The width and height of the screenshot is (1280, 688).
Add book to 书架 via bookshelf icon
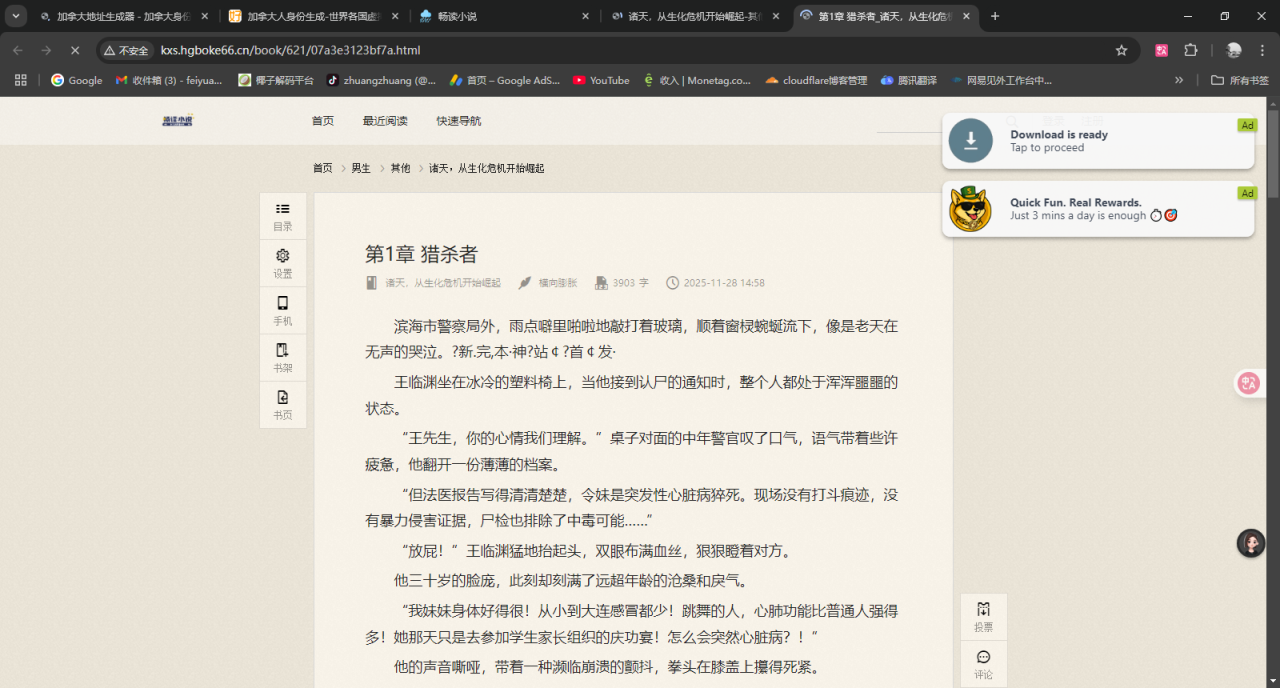[283, 357]
